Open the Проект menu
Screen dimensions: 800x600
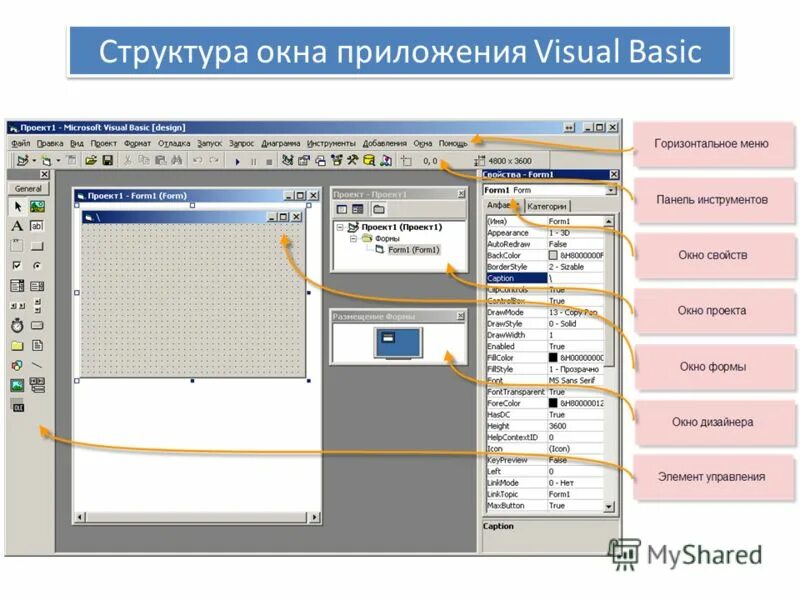click(104, 143)
